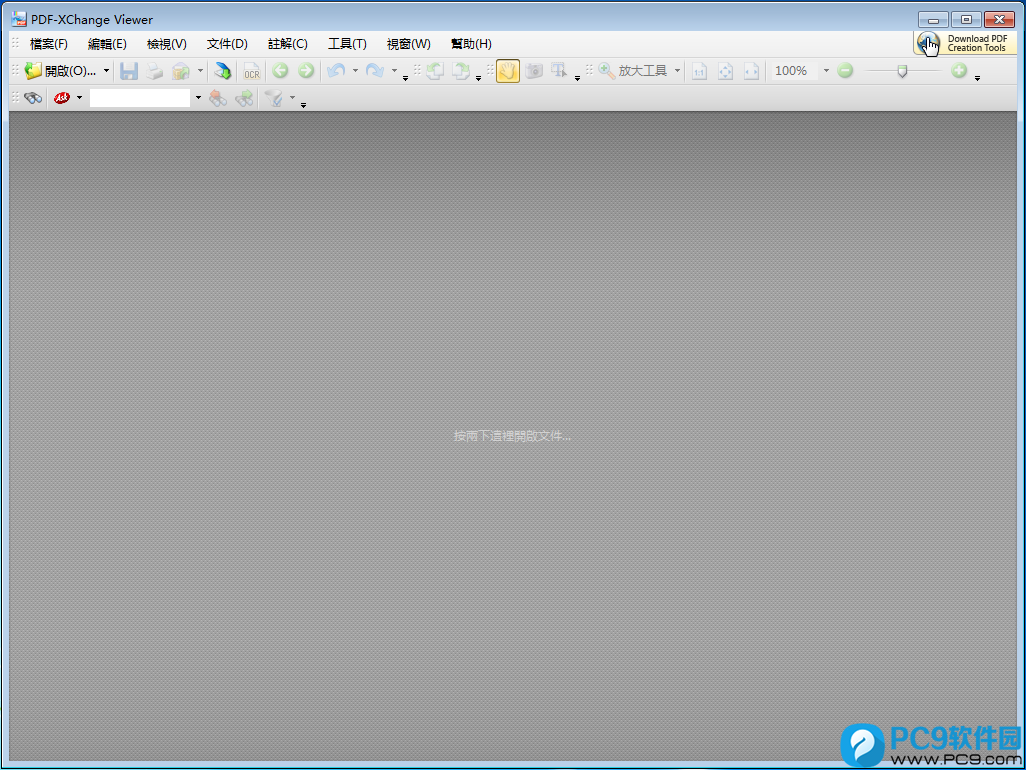Open overflow options after the Select tool
Screen dimensions: 1026x770
[577, 79]
